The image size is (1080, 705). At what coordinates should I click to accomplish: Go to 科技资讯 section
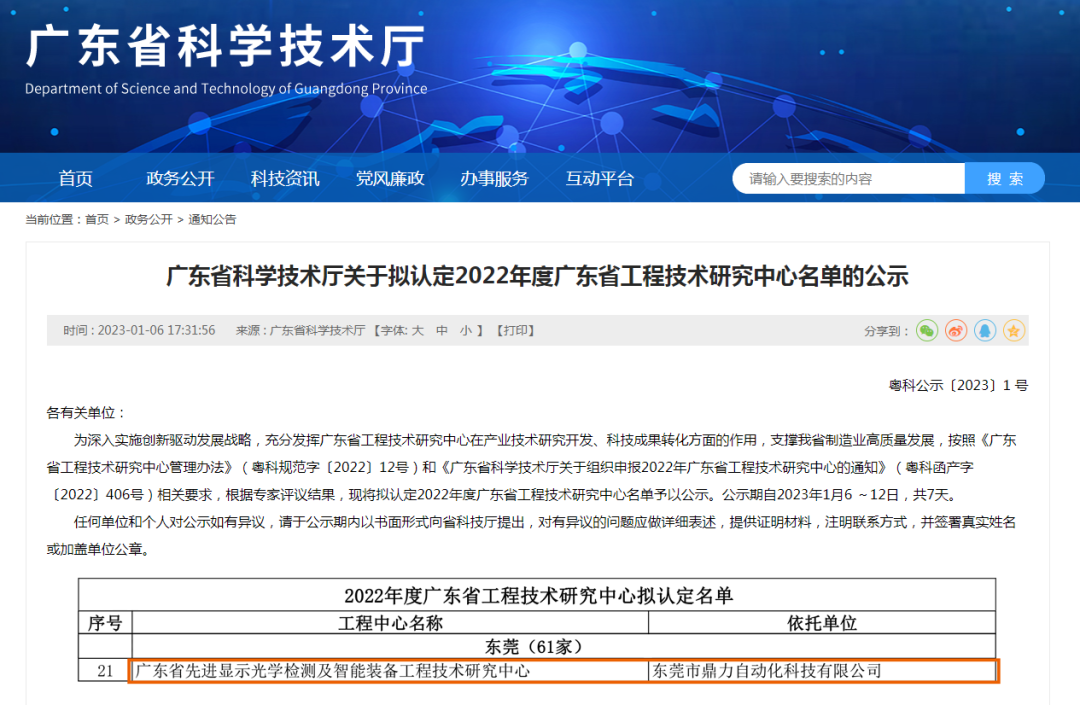285,179
